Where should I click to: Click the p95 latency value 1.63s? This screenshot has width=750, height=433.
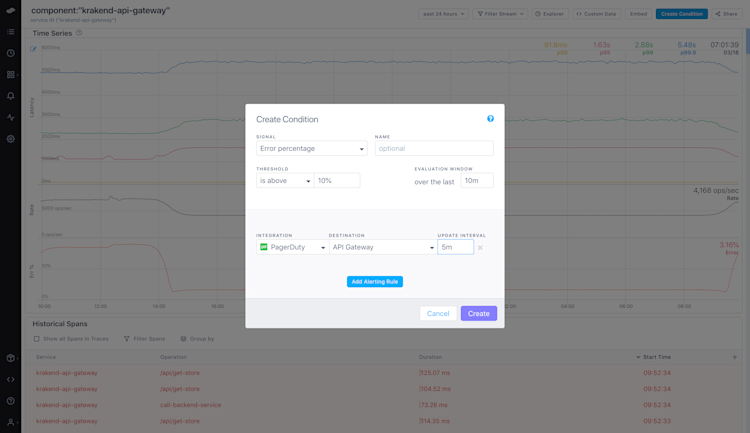(x=601, y=45)
